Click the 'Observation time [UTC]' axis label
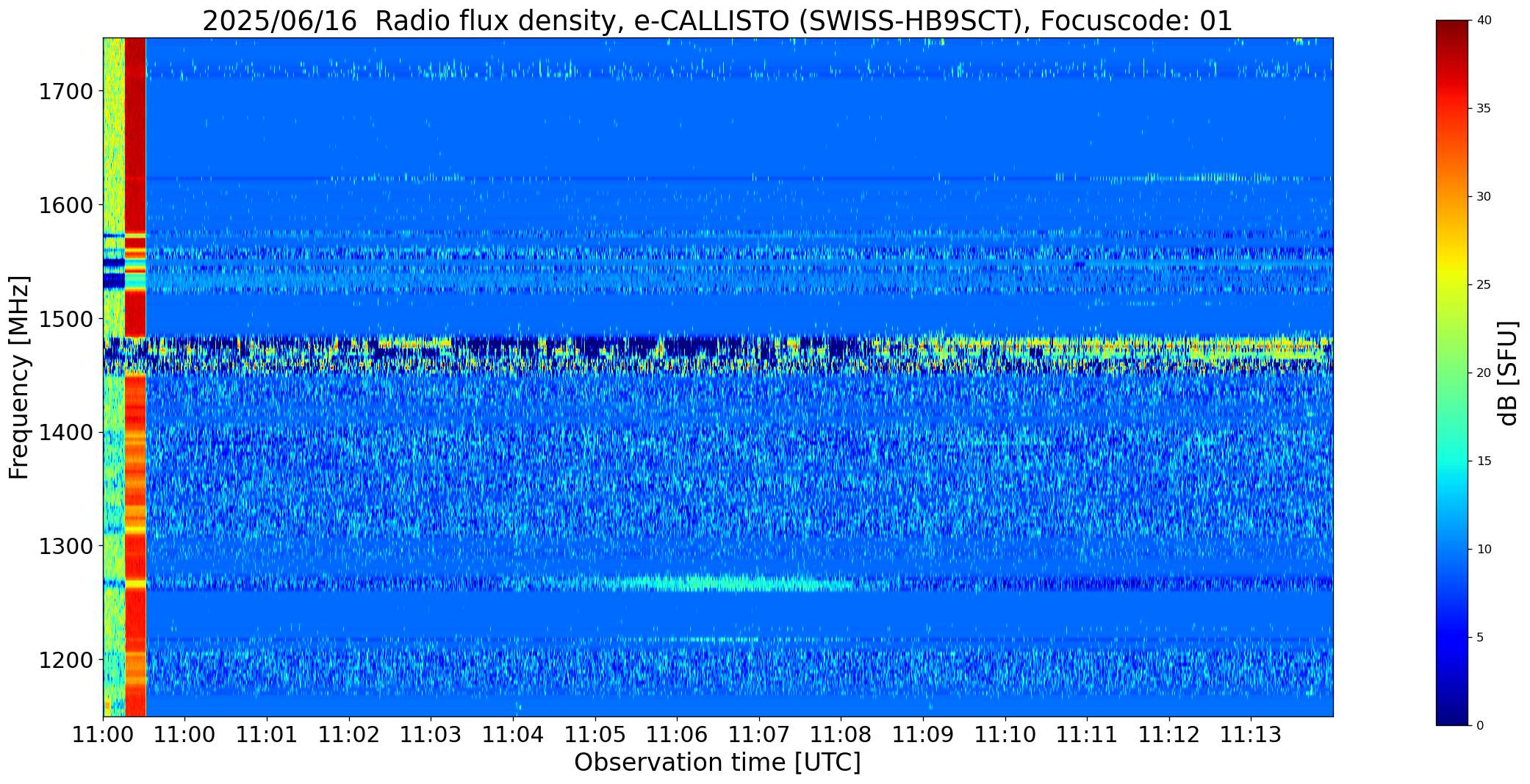This screenshot has height=784, width=1530. click(x=717, y=763)
